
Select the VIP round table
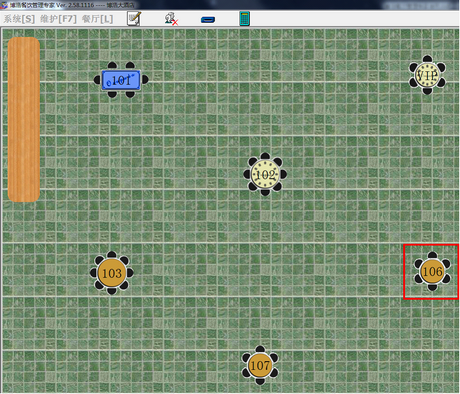427,75
